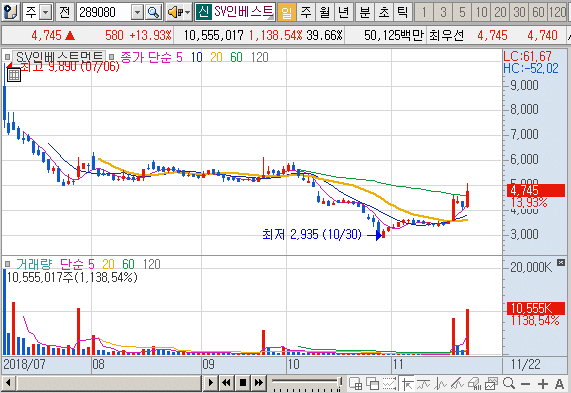Click the gray 120 price moving average label
571x393 pixels.
(x=260, y=57)
